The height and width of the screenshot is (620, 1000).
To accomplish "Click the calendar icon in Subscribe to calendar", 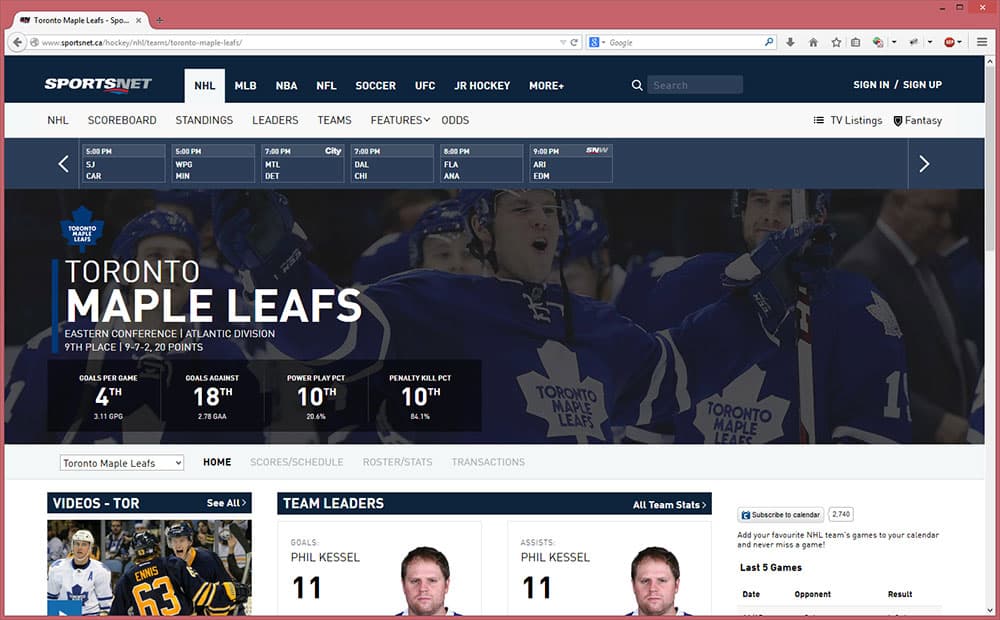I will (746, 515).
